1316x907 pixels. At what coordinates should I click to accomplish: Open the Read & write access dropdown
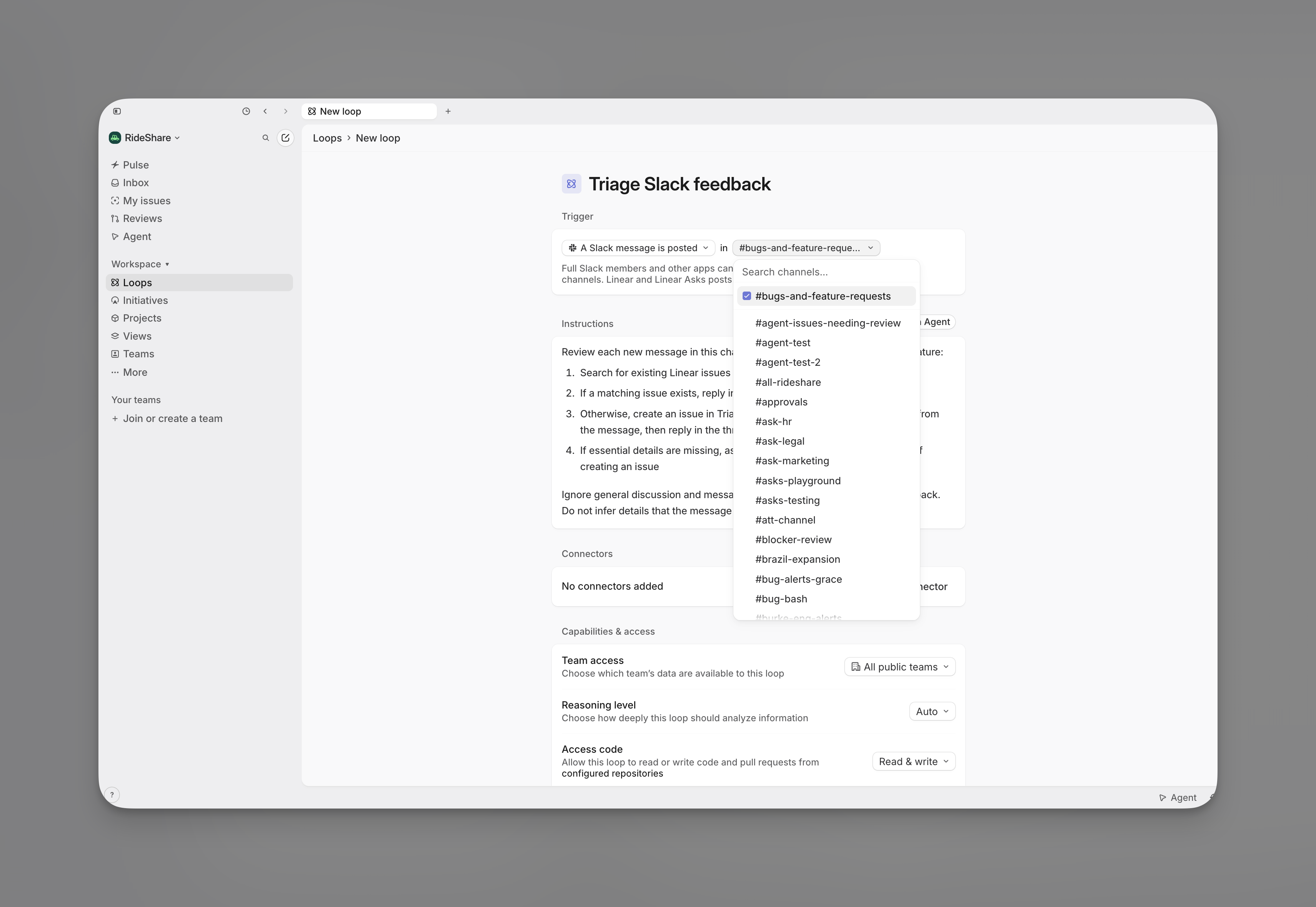click(x=914, y=762)
